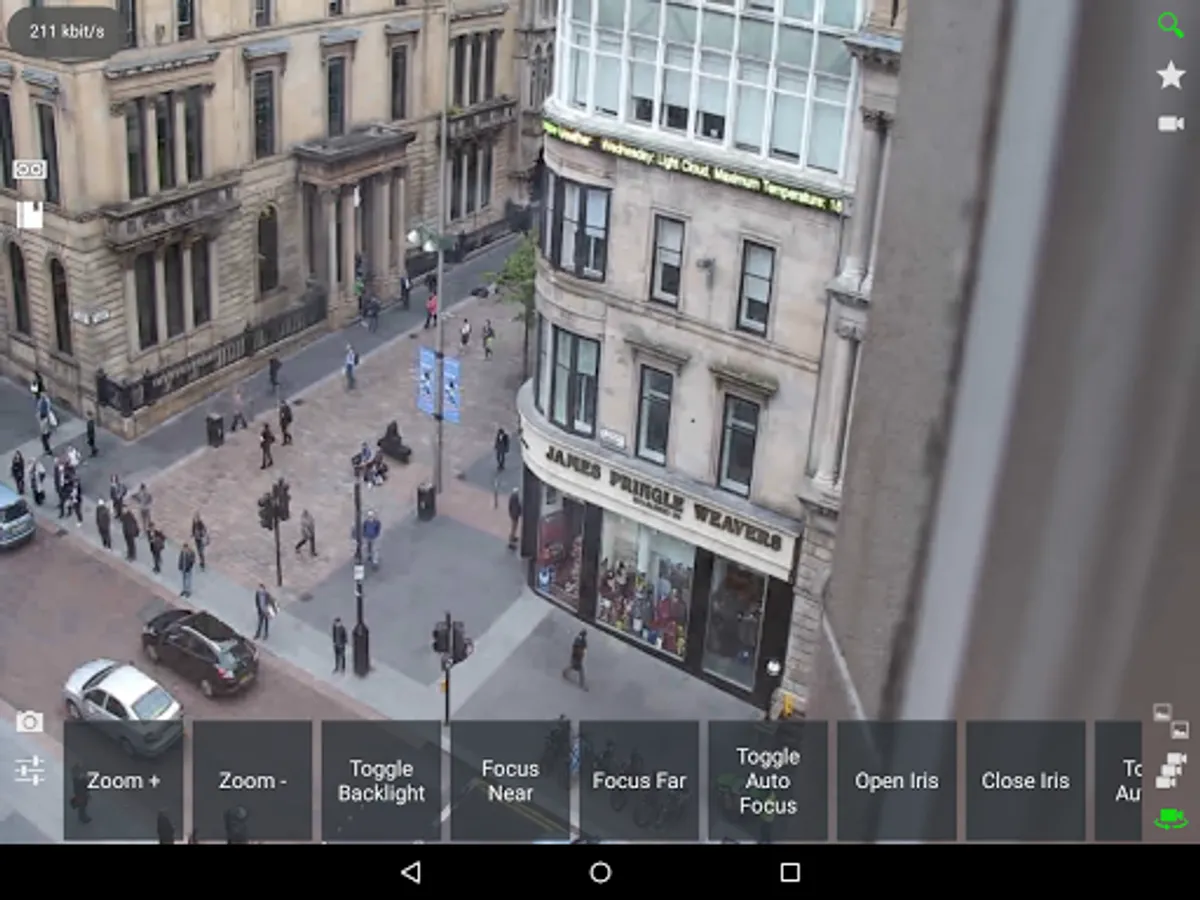Open the SD card storage icon

(x=29, y=215)
